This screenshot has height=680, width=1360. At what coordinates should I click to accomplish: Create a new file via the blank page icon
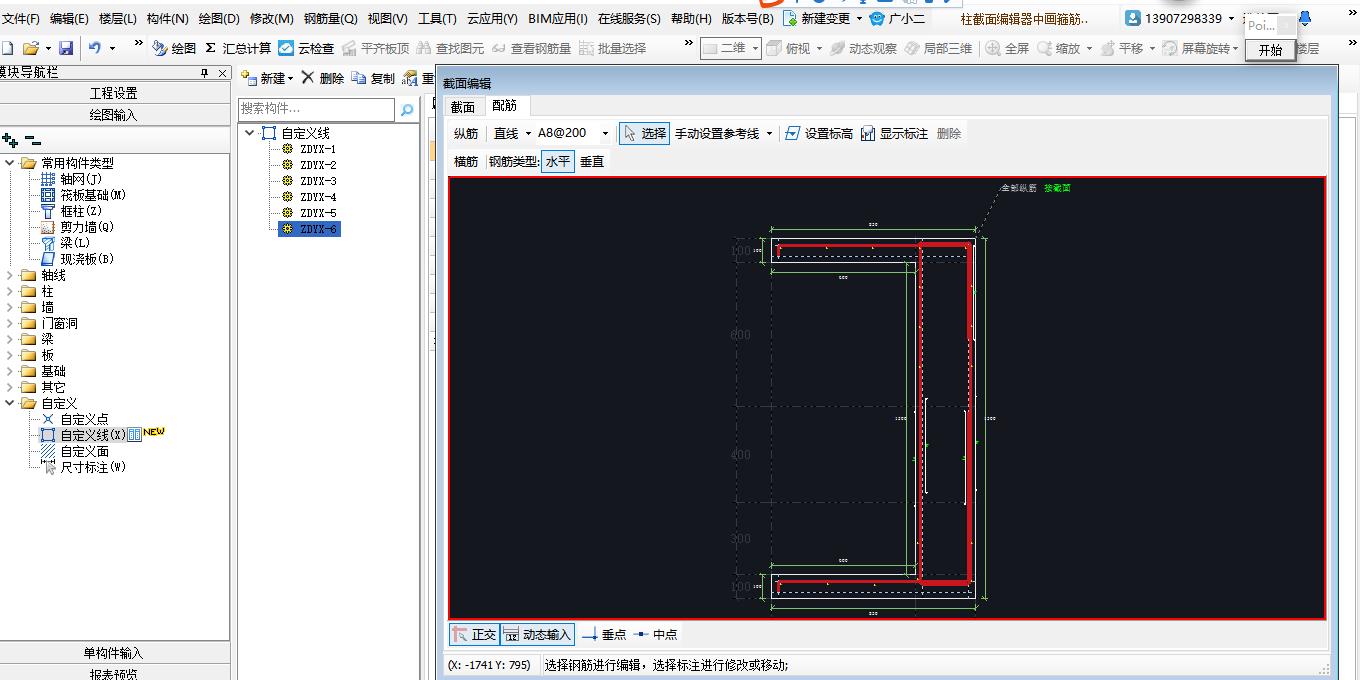click(x=7, y=48)
